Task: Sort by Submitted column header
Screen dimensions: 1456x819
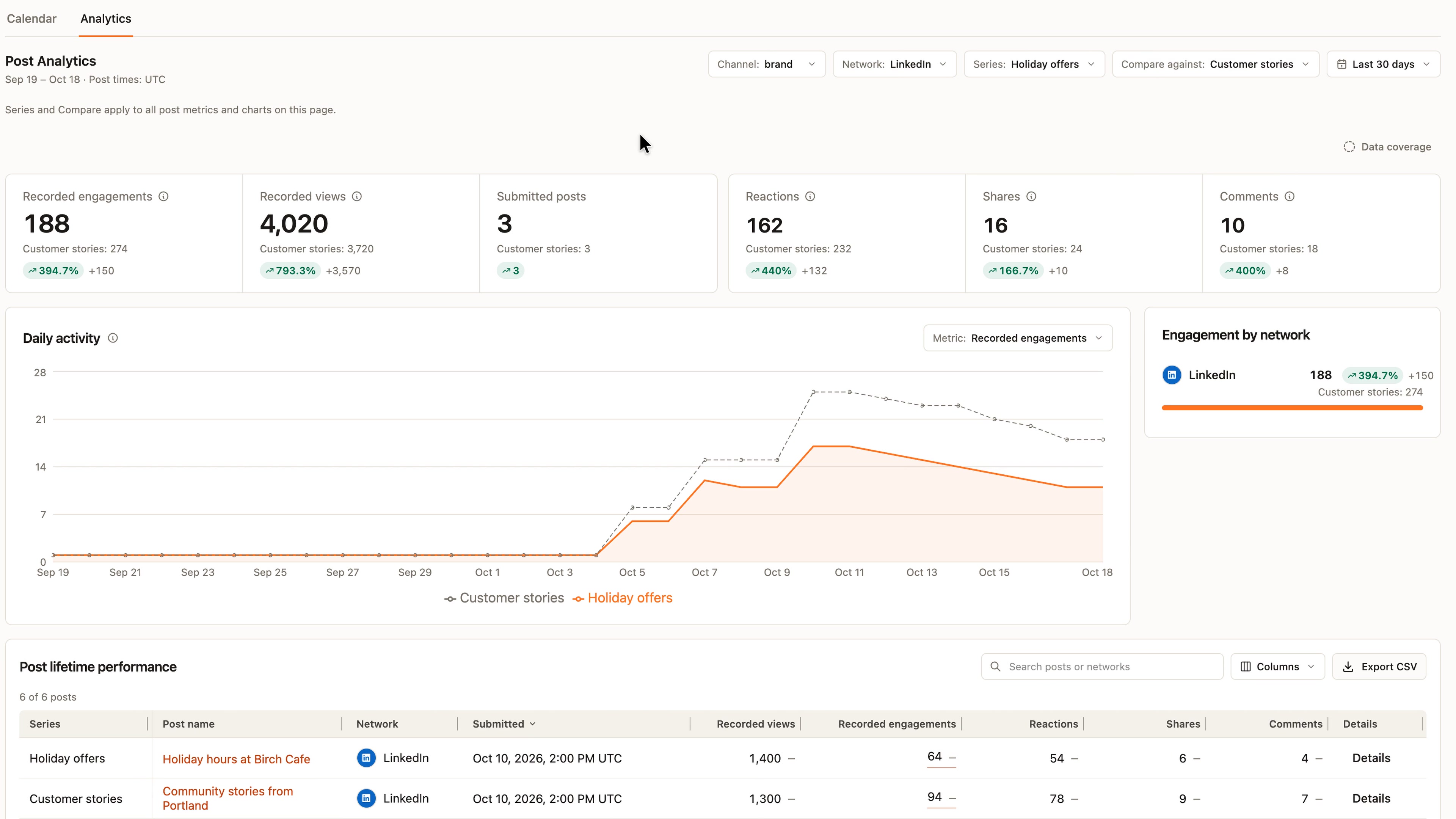Action: click(504, 724)
